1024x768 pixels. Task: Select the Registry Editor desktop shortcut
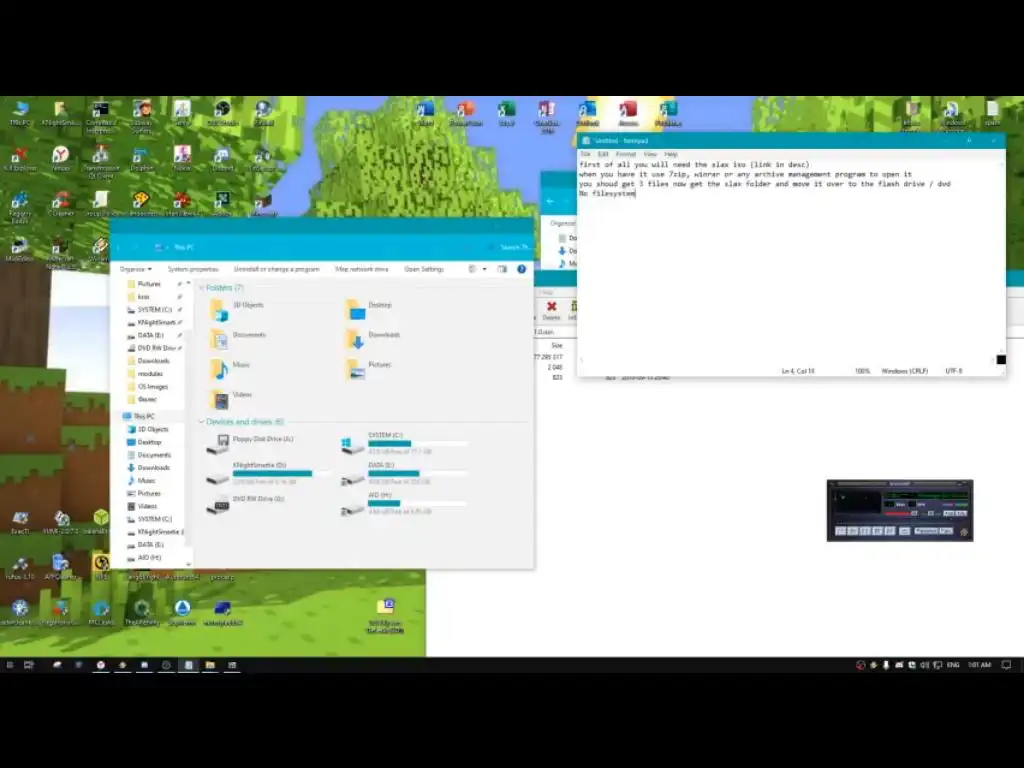coord(20,207)
